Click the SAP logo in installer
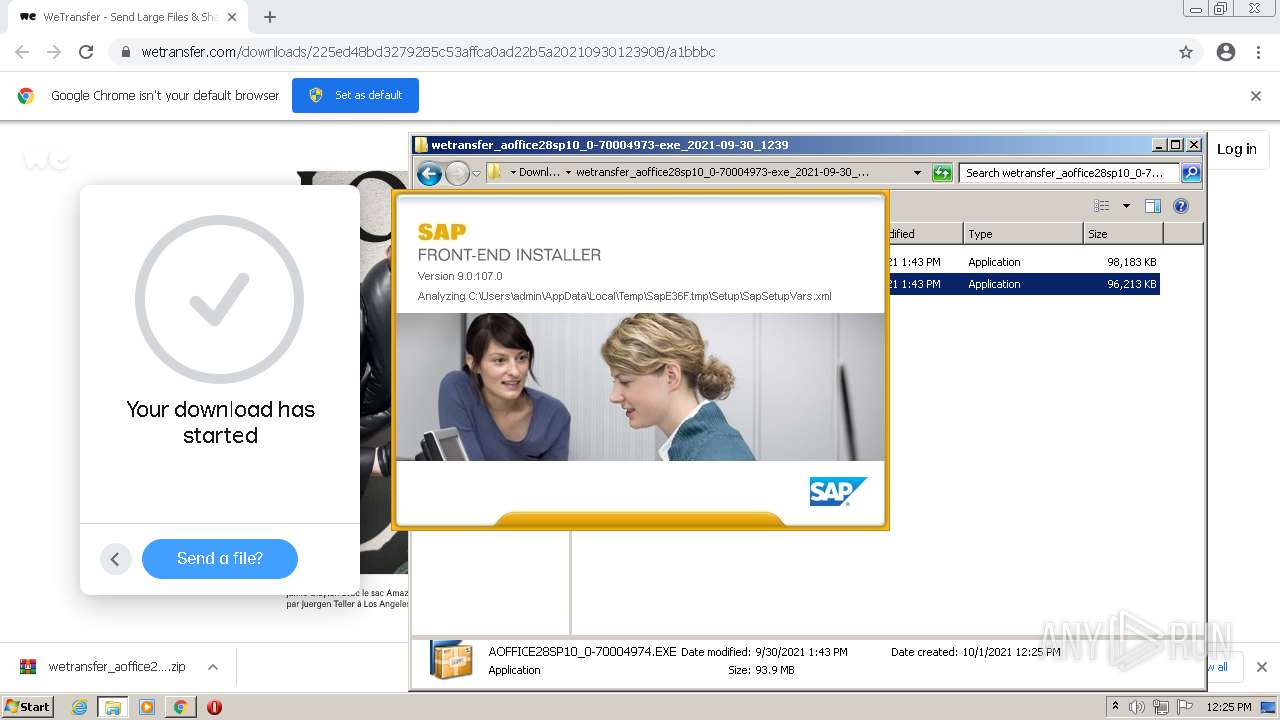The image size is (1280, 720). (x=838, y=491)
